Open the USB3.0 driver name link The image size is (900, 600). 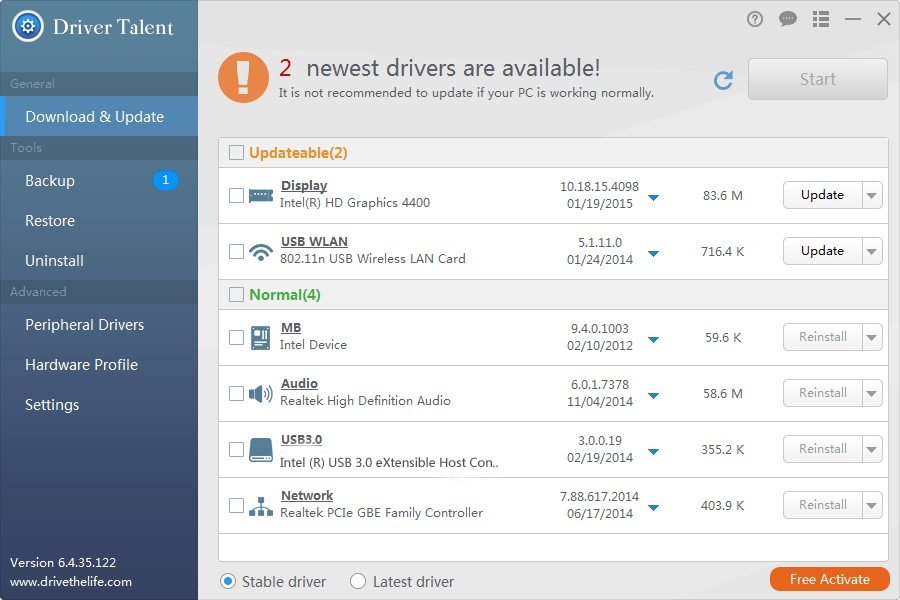pyautogui.click(x=301, y=440)
